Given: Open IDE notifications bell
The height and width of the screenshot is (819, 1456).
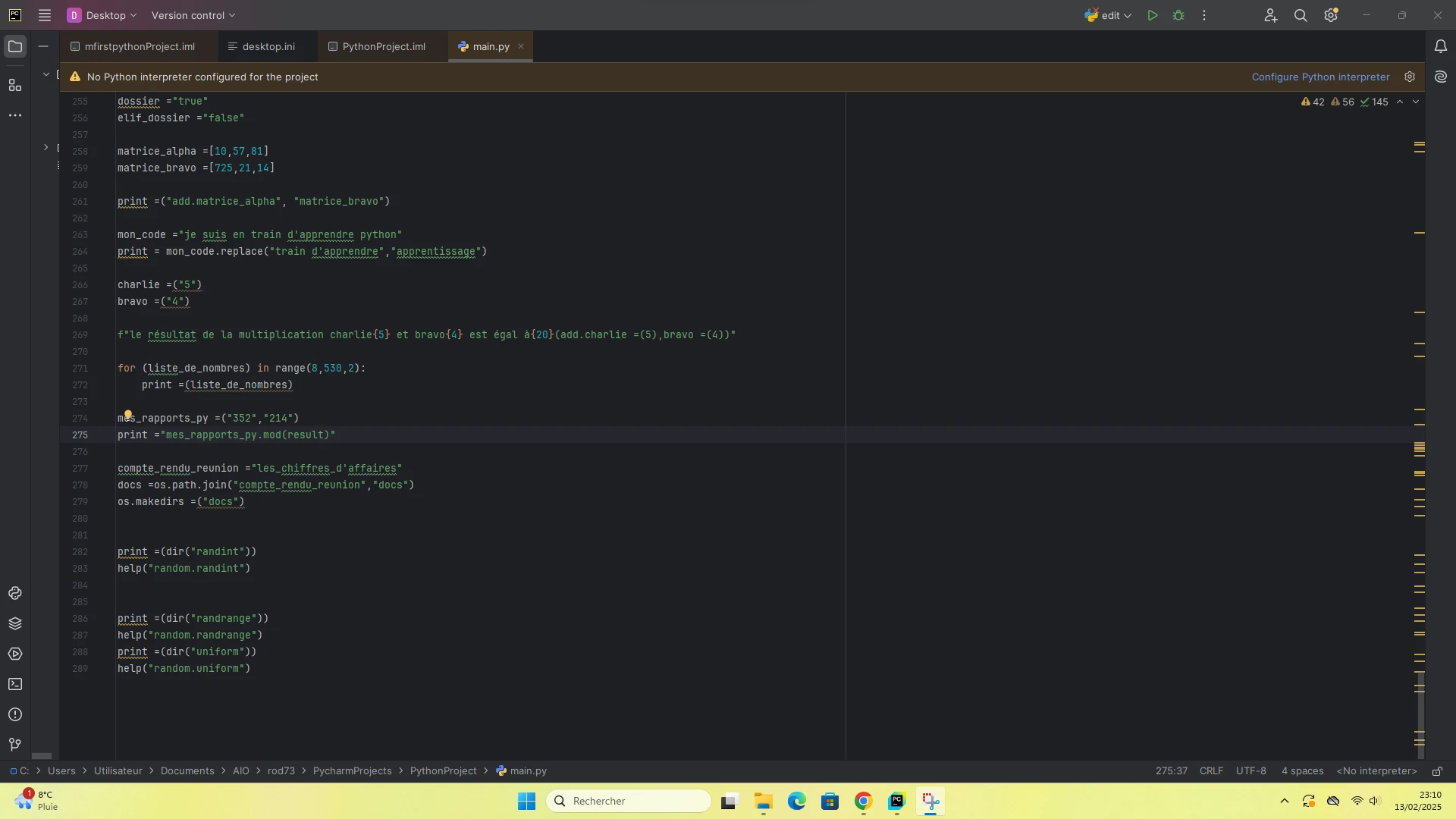Looking at the screenshot, I should [1441, 46].
